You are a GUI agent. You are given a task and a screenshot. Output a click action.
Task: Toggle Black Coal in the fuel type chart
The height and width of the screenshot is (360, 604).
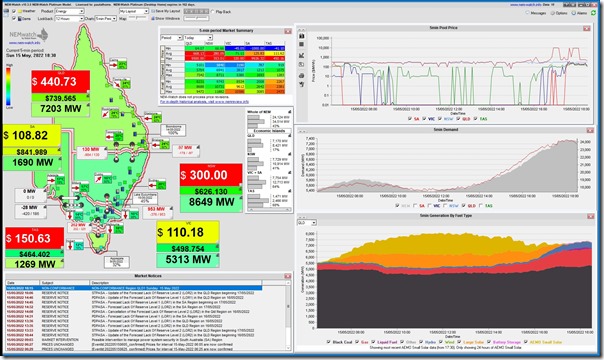pos(328,342)
